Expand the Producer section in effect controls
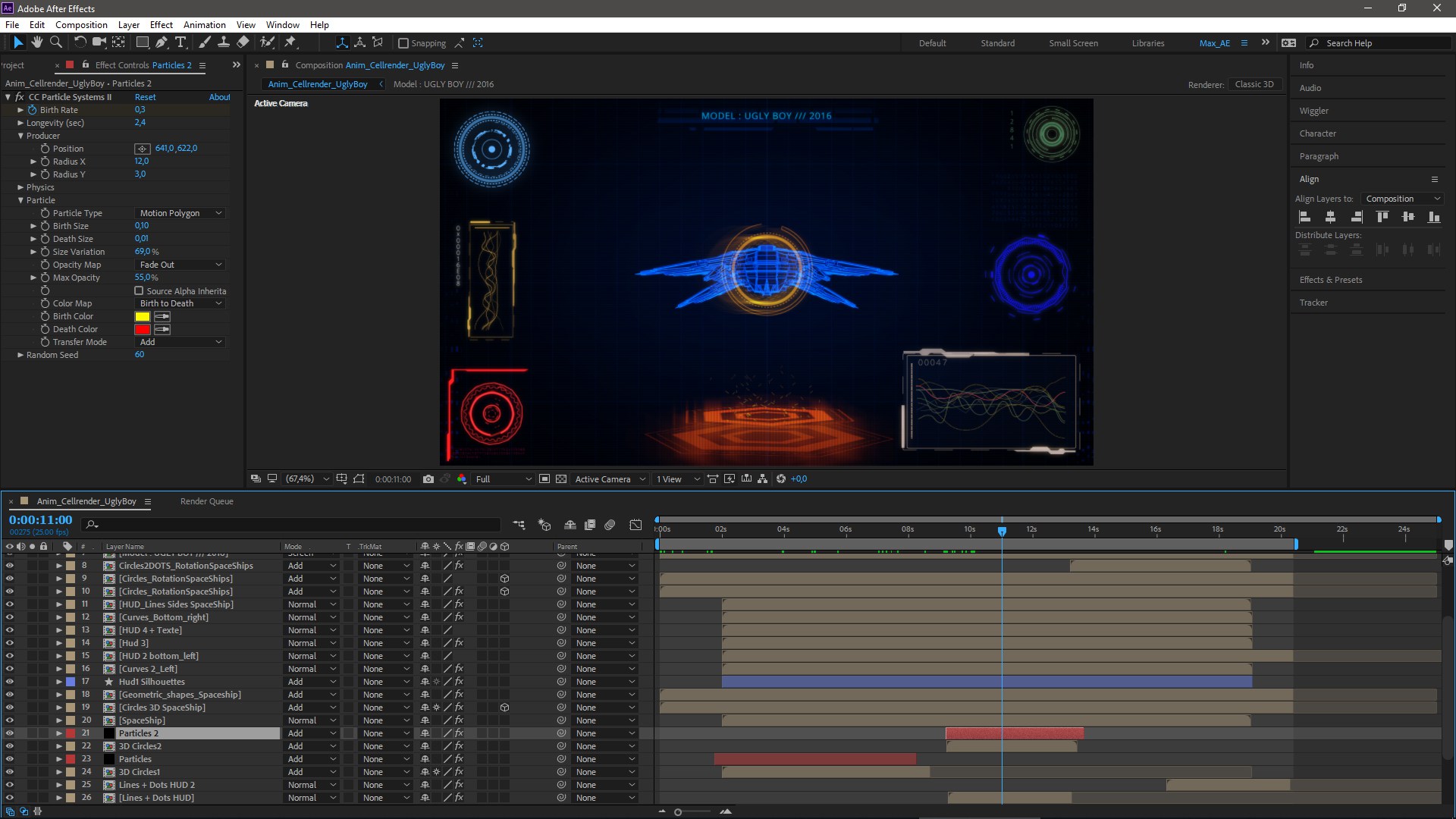 (21, 135)
